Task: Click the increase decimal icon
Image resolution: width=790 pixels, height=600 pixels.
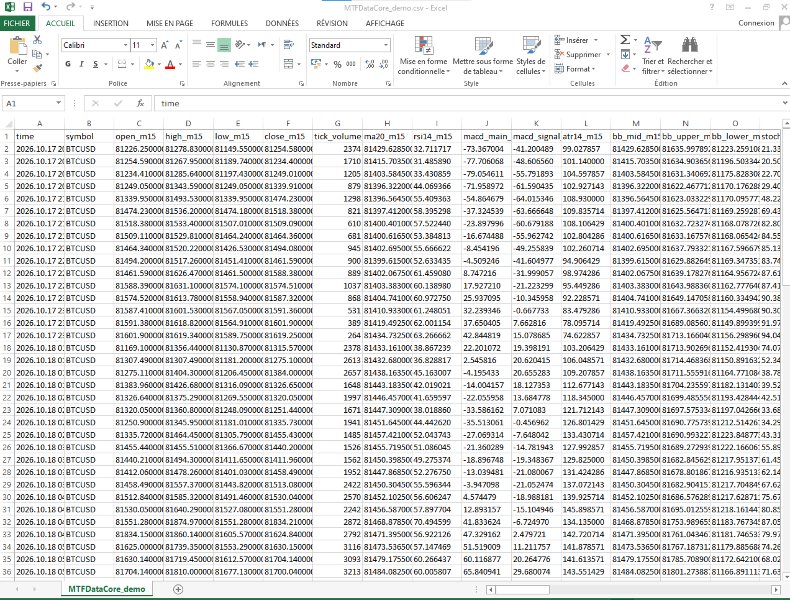Action: [370, 64]
